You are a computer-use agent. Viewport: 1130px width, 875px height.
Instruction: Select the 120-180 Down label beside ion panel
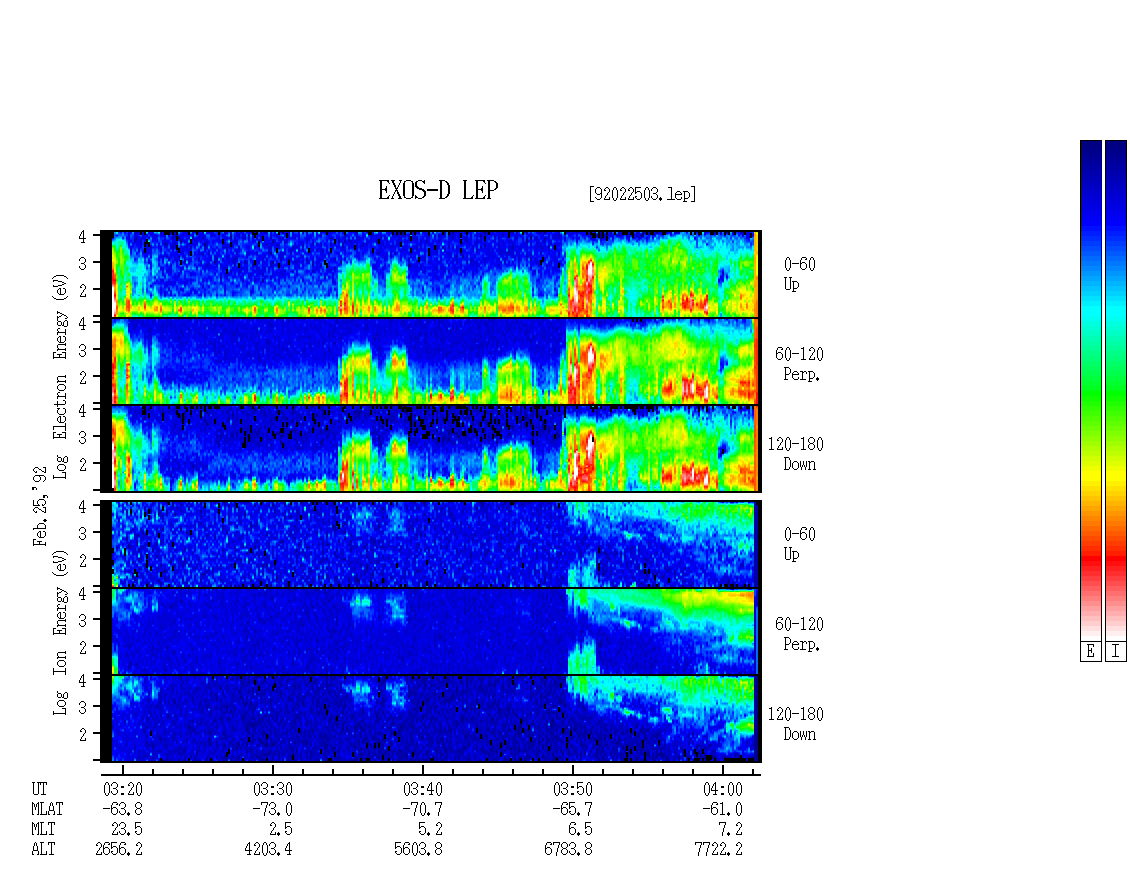click(x=796, y=724)
